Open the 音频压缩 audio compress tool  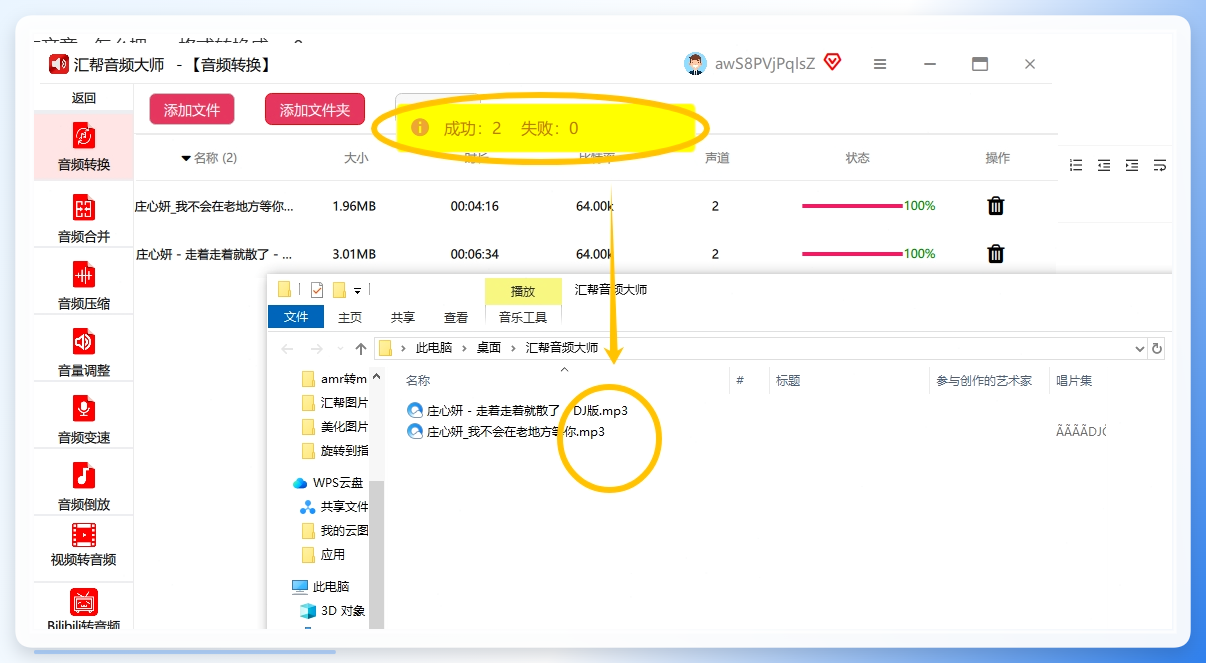tap(84, 286)
